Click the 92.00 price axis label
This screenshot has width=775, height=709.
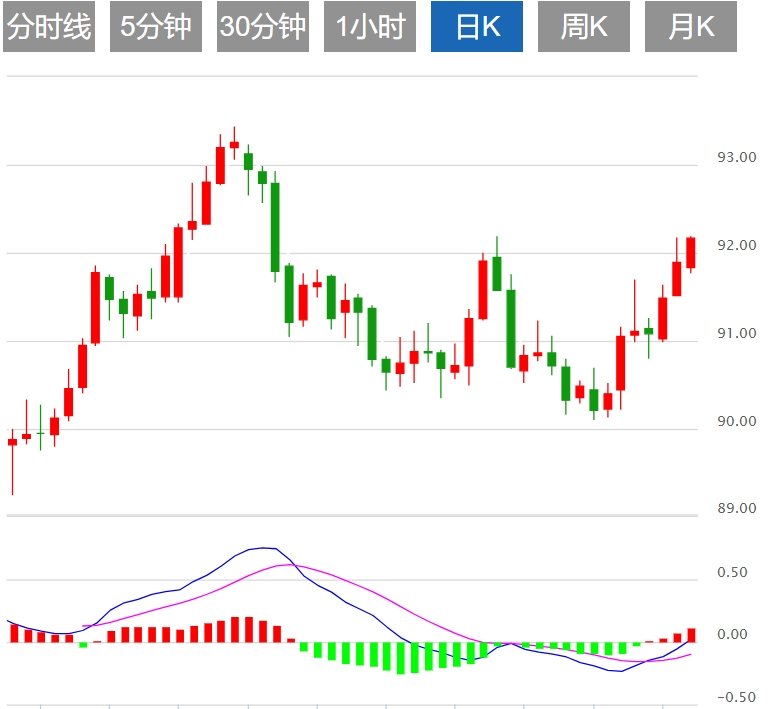tap(736, 245)
